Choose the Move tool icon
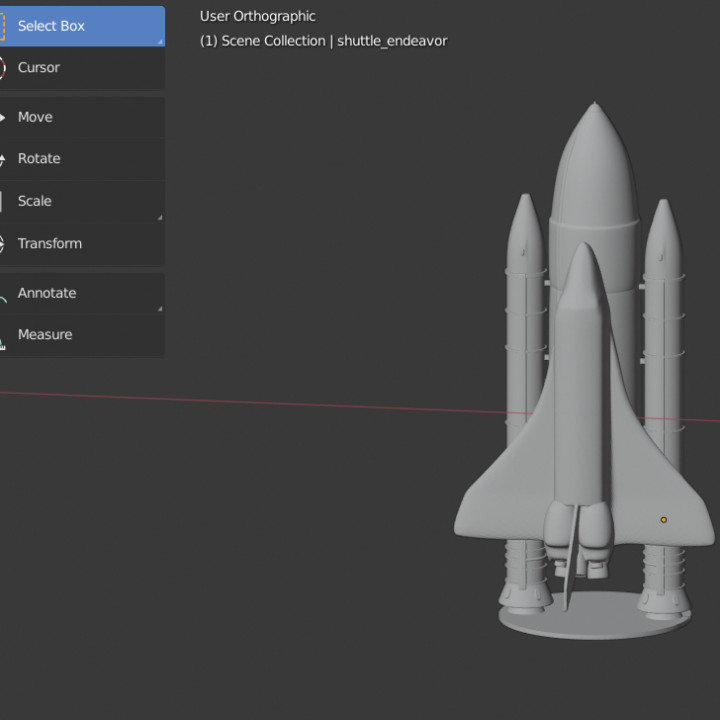 tap(3, 117)
